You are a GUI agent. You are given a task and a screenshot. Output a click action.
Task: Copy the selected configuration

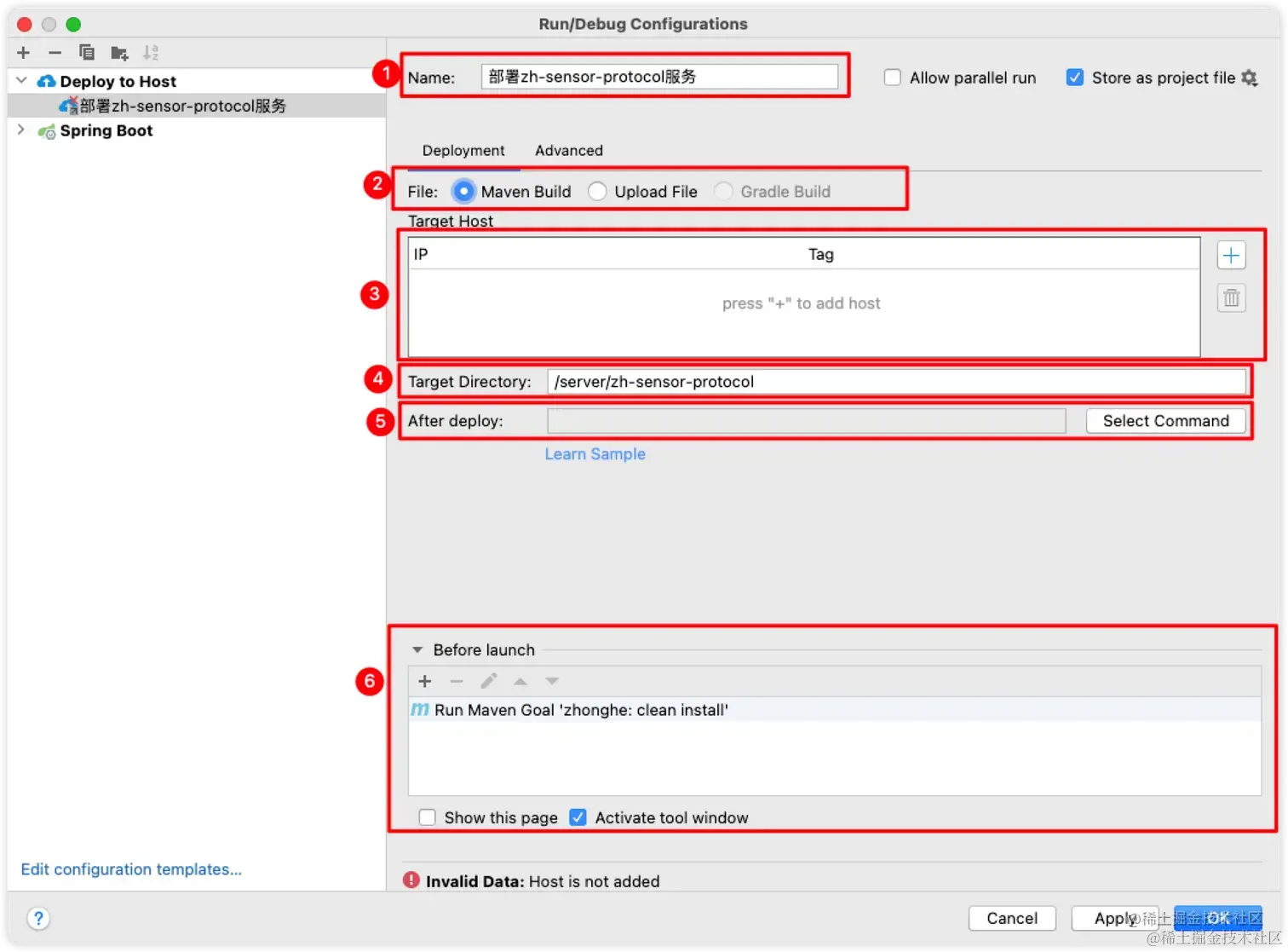[87, 53]
